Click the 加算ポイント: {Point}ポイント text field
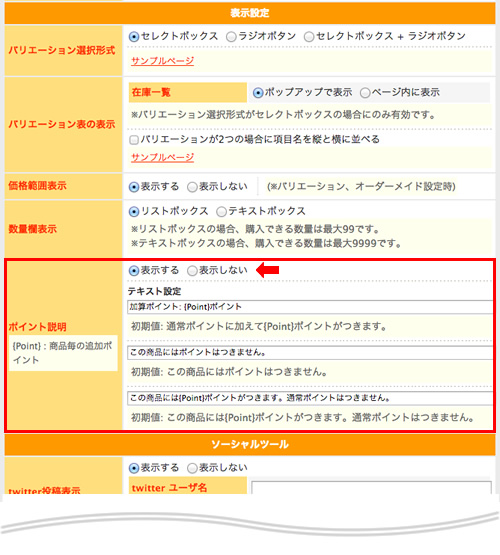 310,307
